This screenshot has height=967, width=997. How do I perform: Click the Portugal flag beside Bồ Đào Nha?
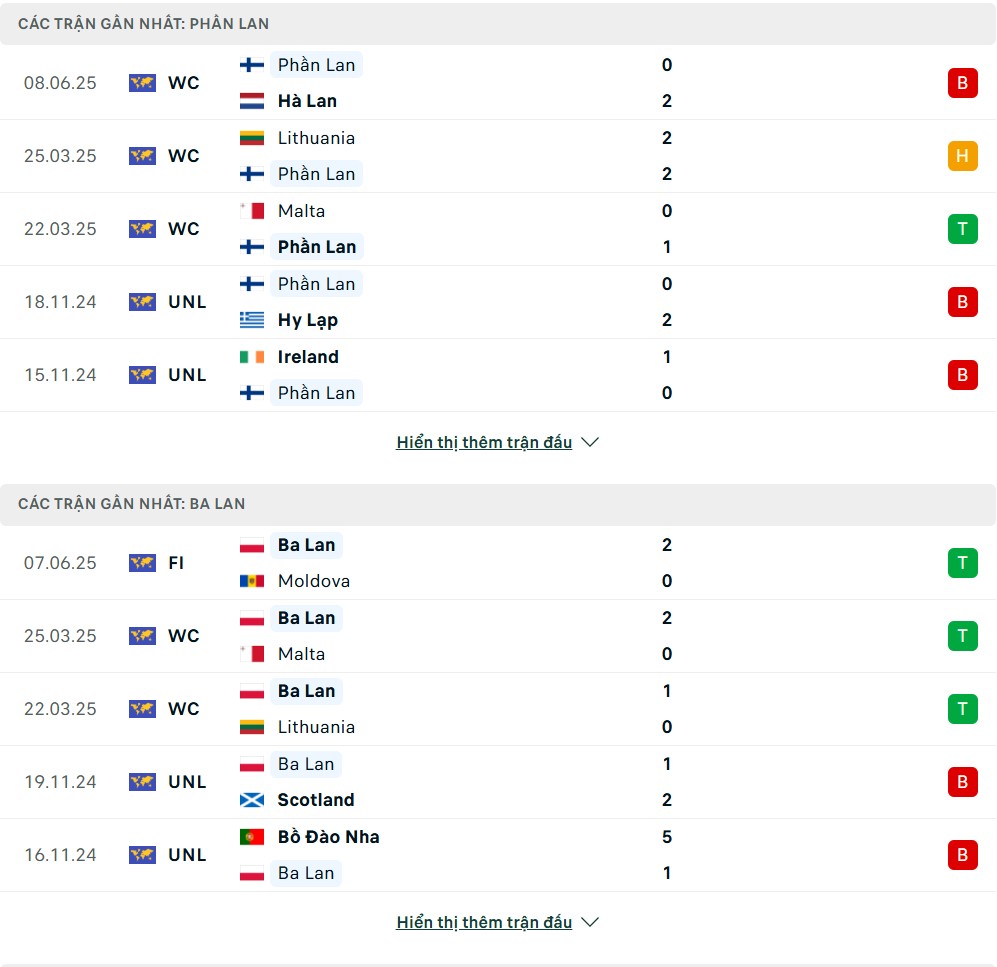(252, 837)
